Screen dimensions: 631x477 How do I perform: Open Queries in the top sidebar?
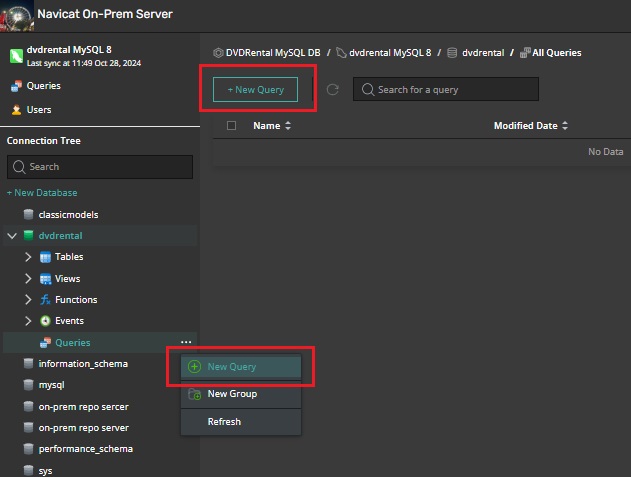point(43,86)
